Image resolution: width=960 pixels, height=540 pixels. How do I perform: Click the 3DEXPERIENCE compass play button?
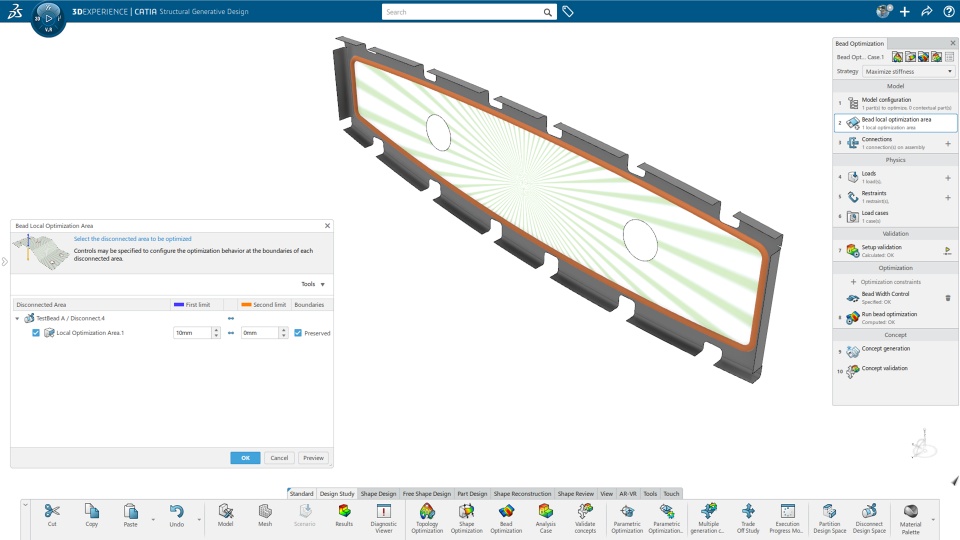pyautogui.click(x=49, y=18)
